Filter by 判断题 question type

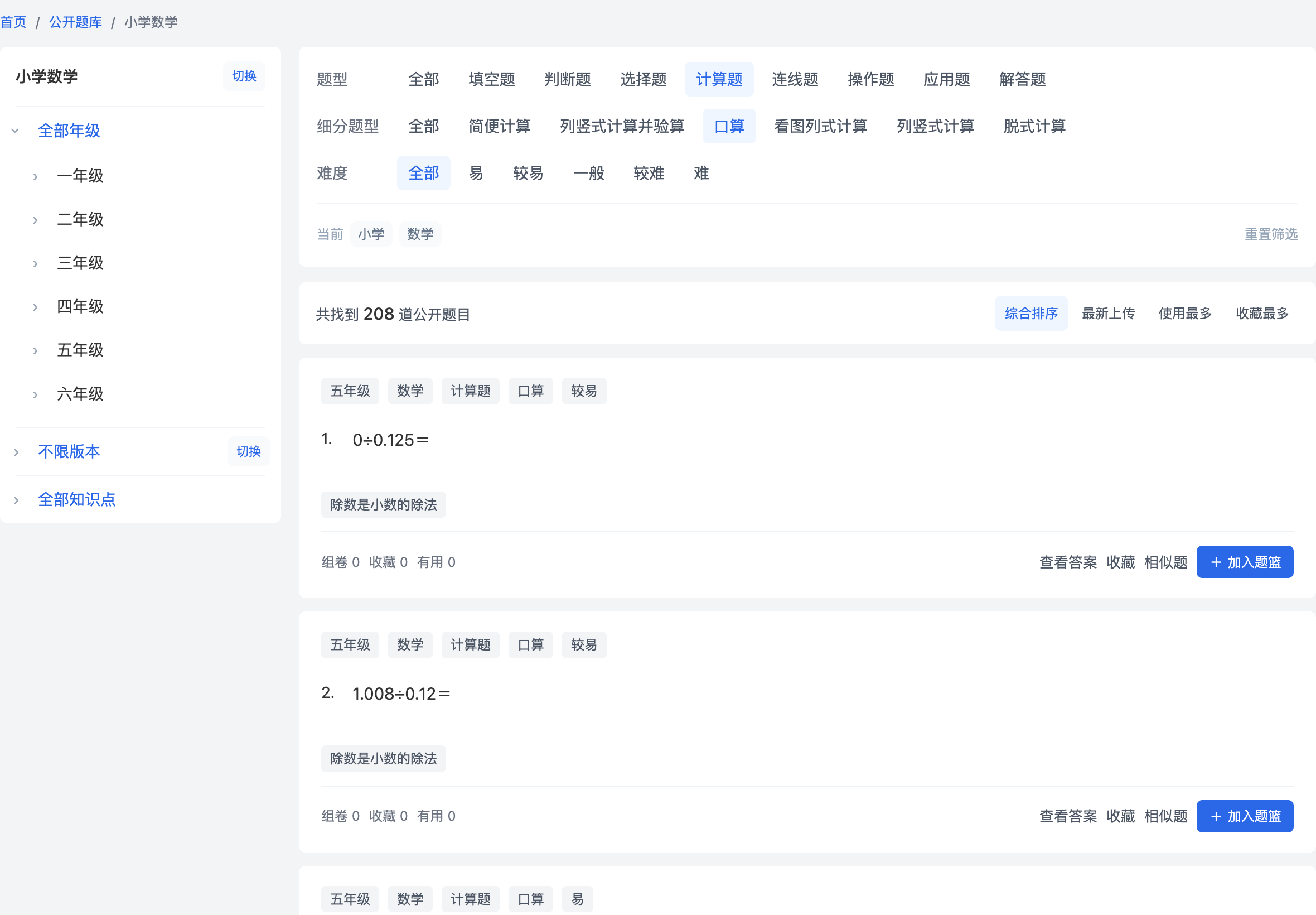(567, 79)
